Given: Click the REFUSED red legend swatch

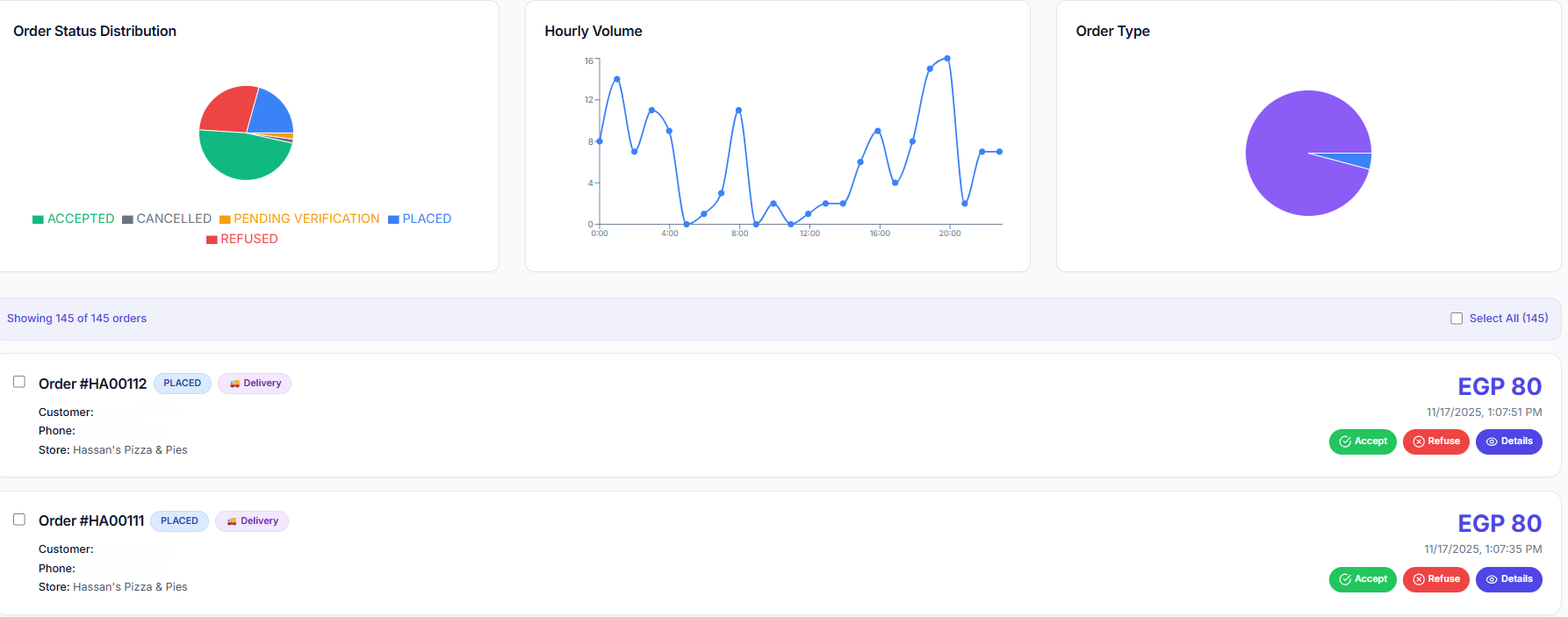Looking at the screenshot, I should coord(212,240).
